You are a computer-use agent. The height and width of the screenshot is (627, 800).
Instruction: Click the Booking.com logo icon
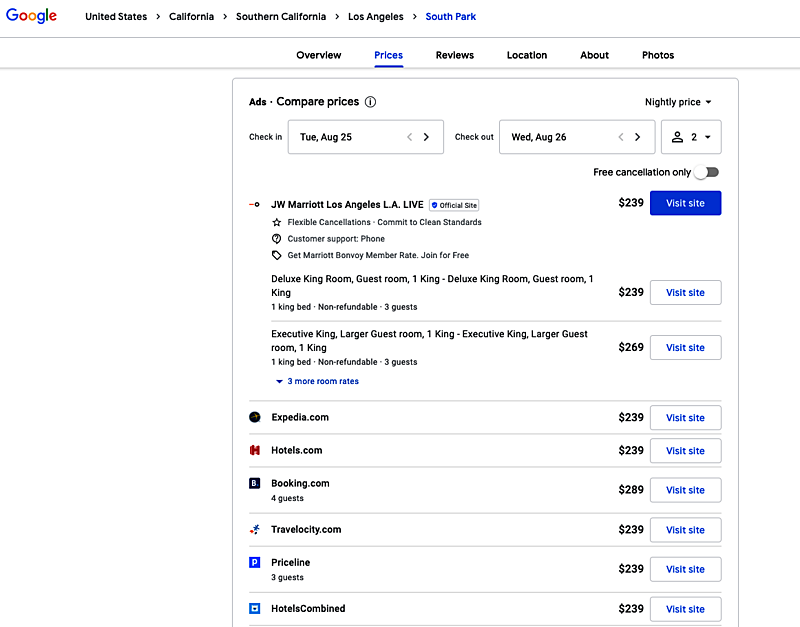point(255,483)
